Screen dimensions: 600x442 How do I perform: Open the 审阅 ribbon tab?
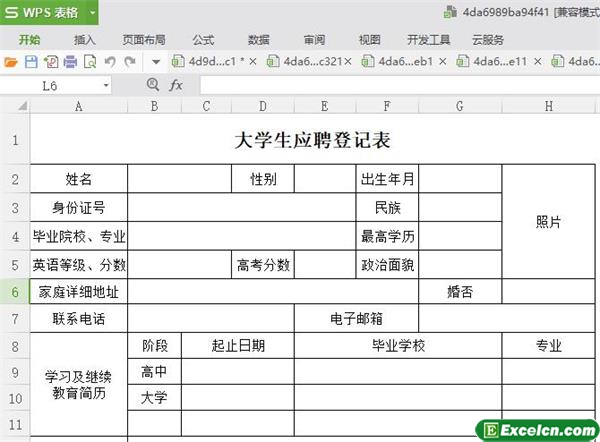(x=315, y=40)
